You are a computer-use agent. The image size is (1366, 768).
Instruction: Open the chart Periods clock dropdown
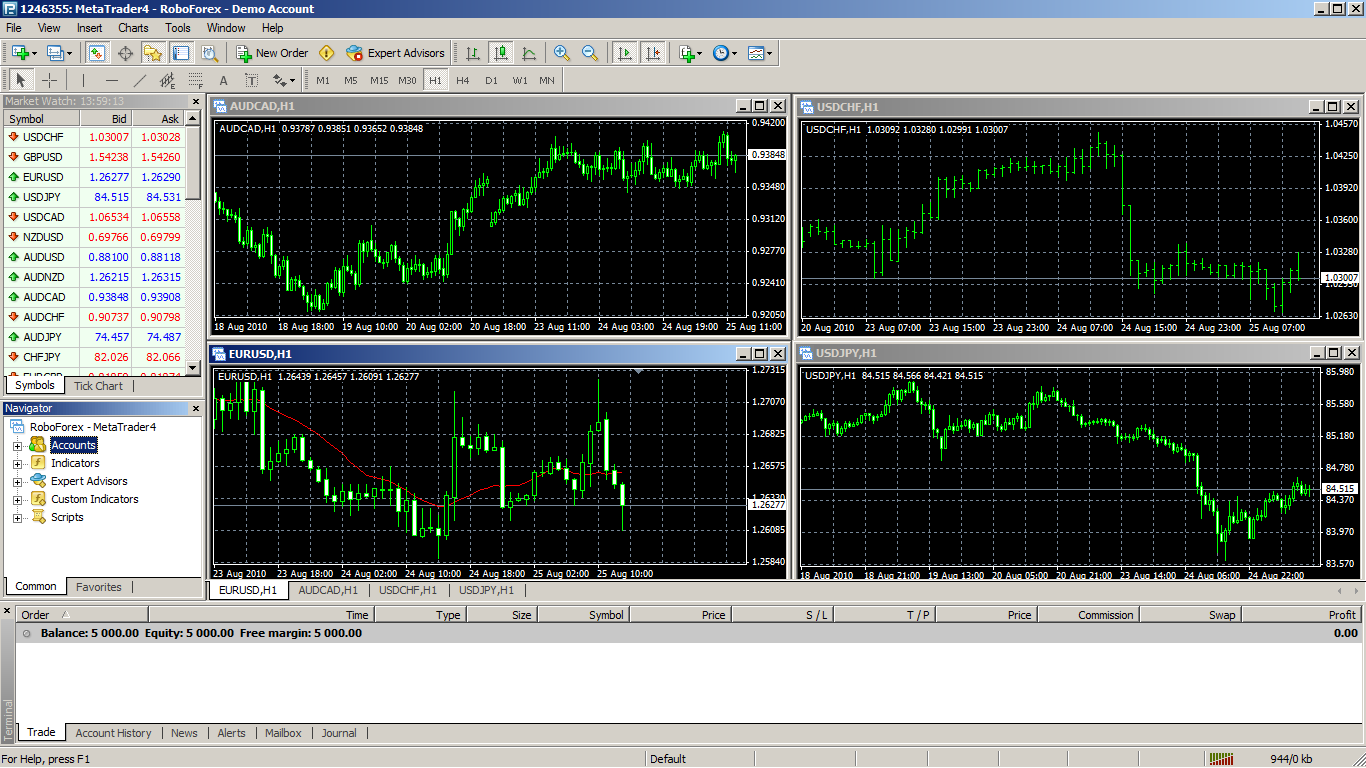[725, 53]
